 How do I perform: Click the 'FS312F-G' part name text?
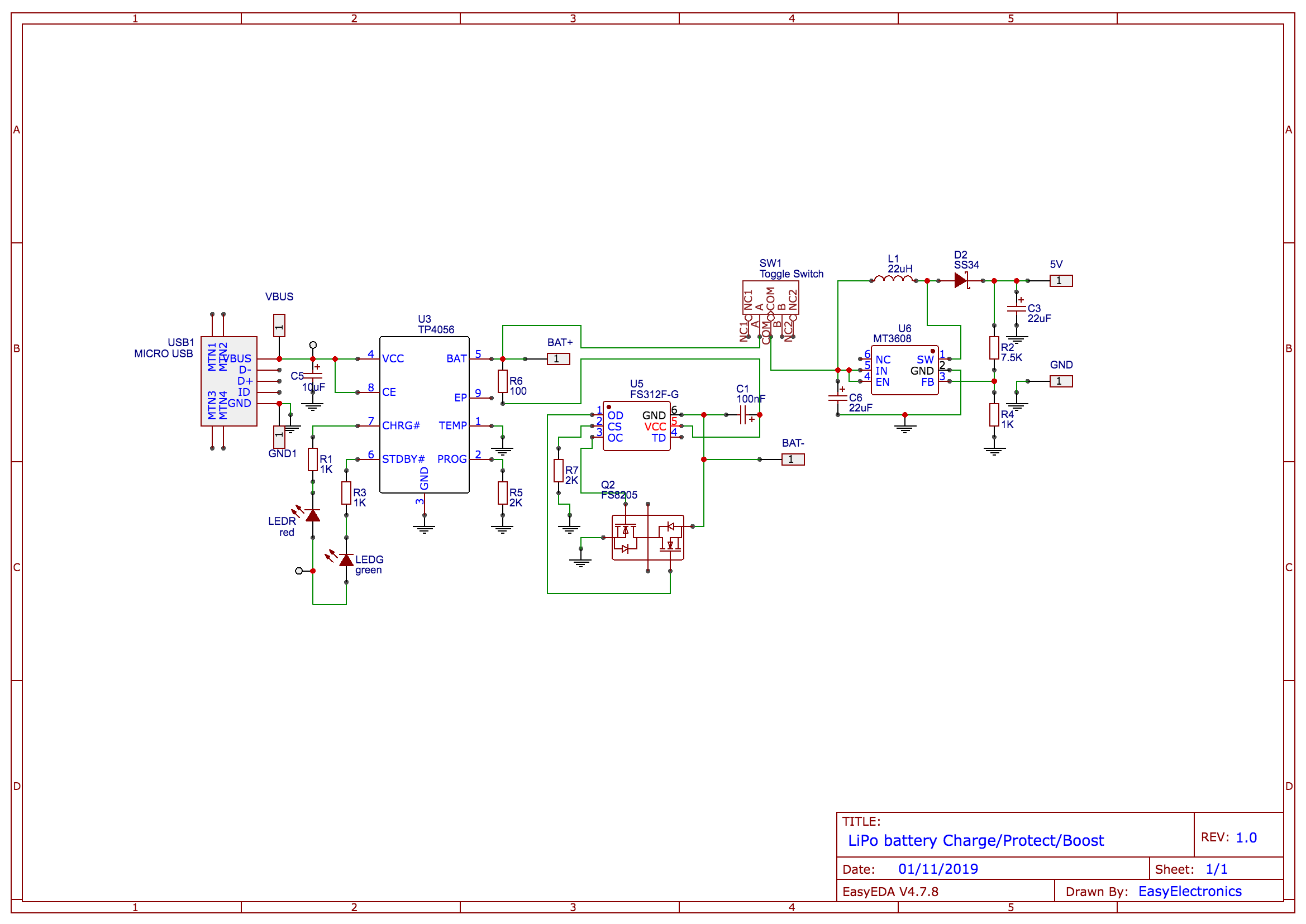(x=654, y=394)
